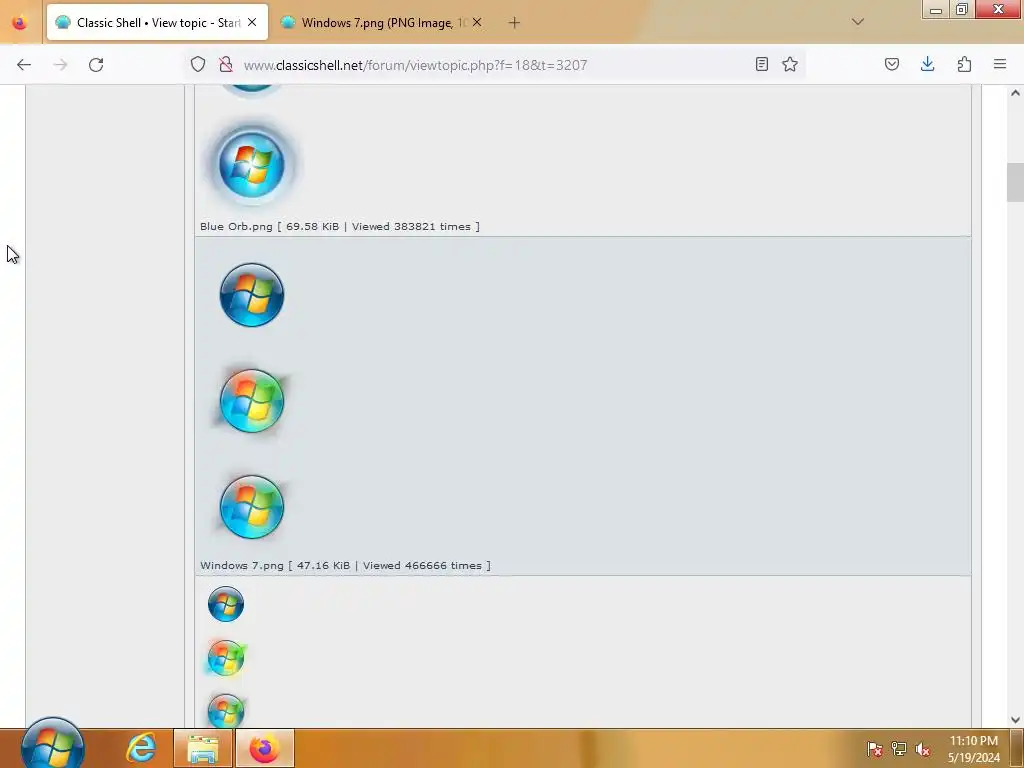Viewport: 1024px width, 768px height.
Task: Open the Downloads panel arrow icon
Action: point(927,64)
